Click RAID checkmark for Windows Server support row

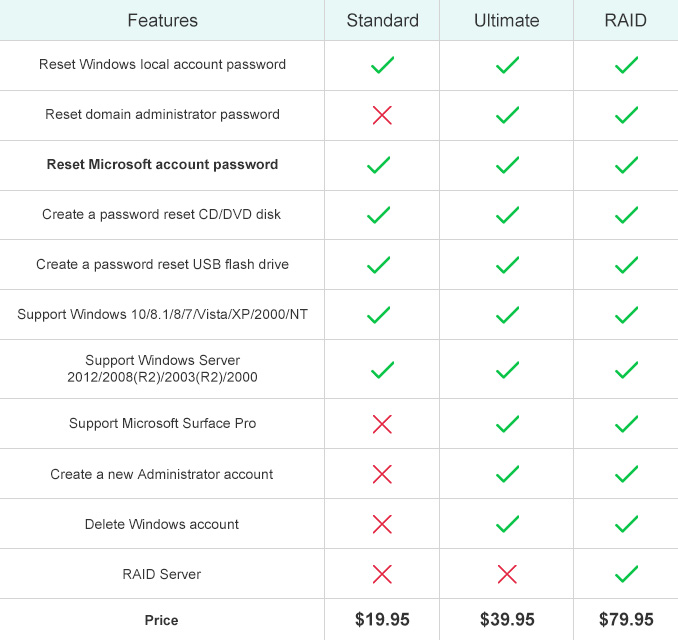pyautogui.click(x=626, y=370)
